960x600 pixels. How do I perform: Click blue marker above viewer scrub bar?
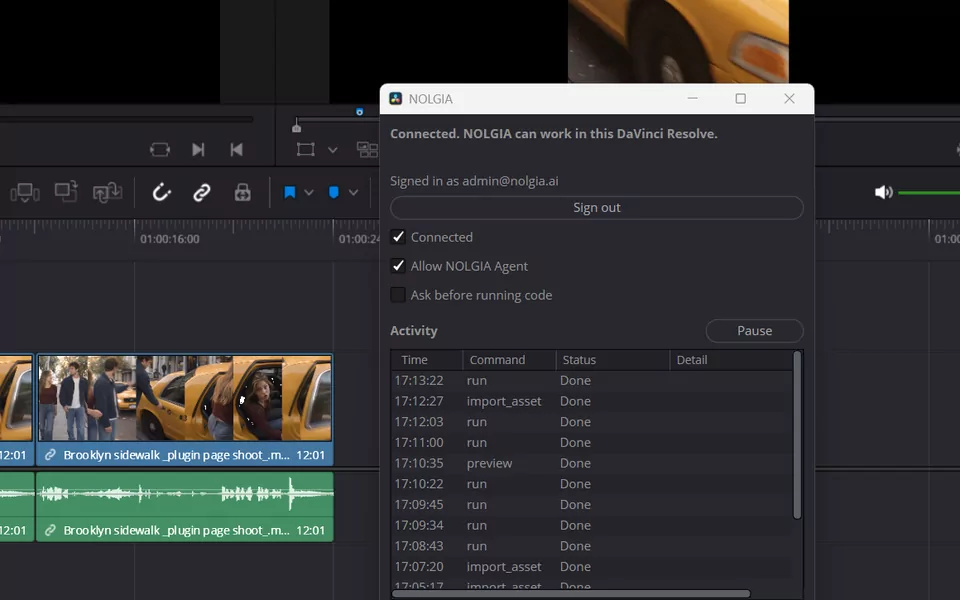[359, 111]
